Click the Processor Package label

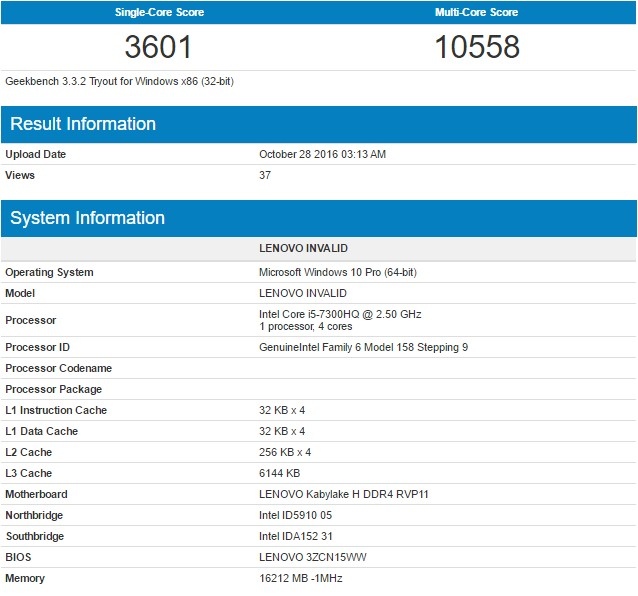53,389
